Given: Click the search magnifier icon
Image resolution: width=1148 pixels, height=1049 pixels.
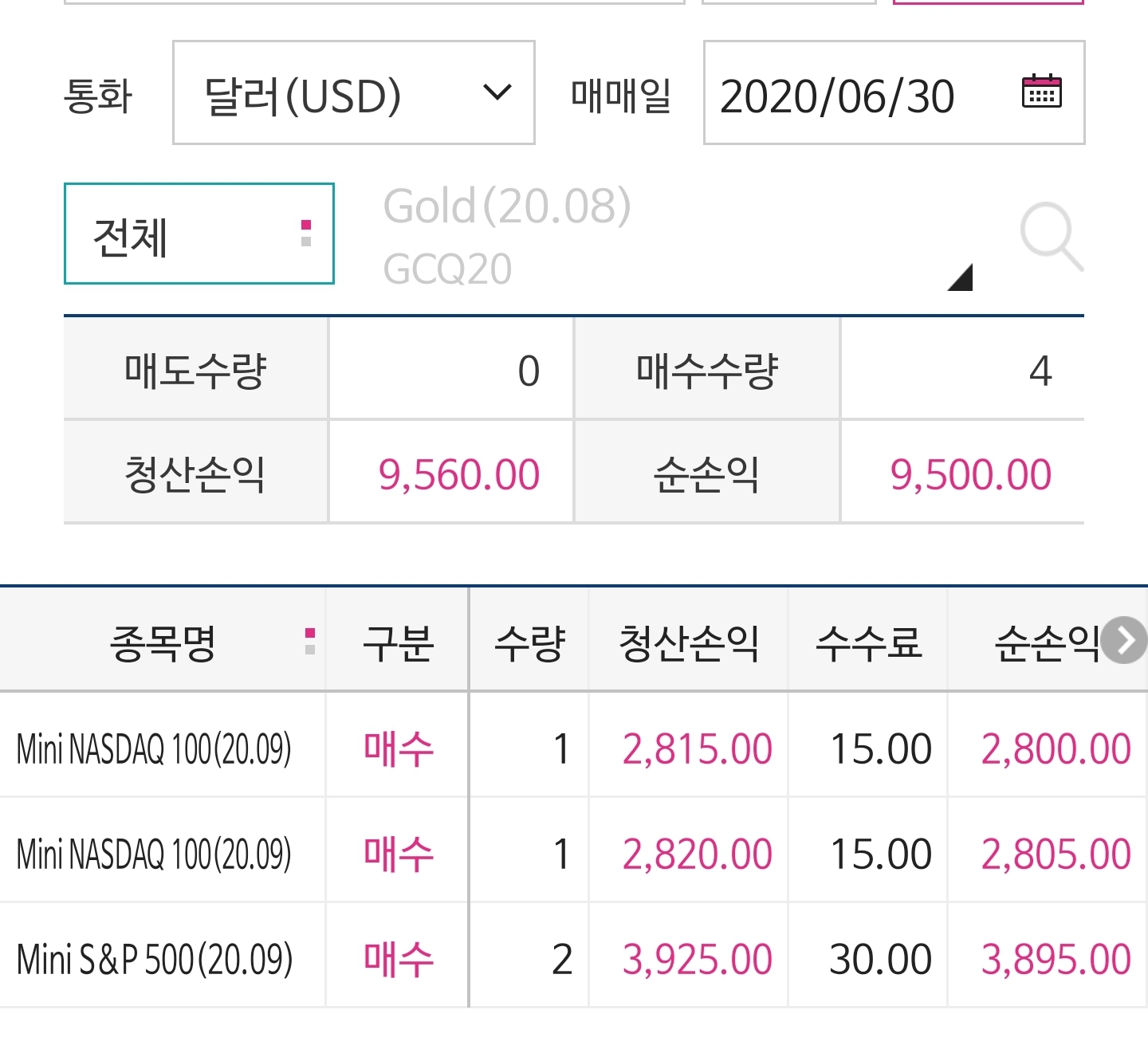Looking at the screenshot, I should (1051, 237).
